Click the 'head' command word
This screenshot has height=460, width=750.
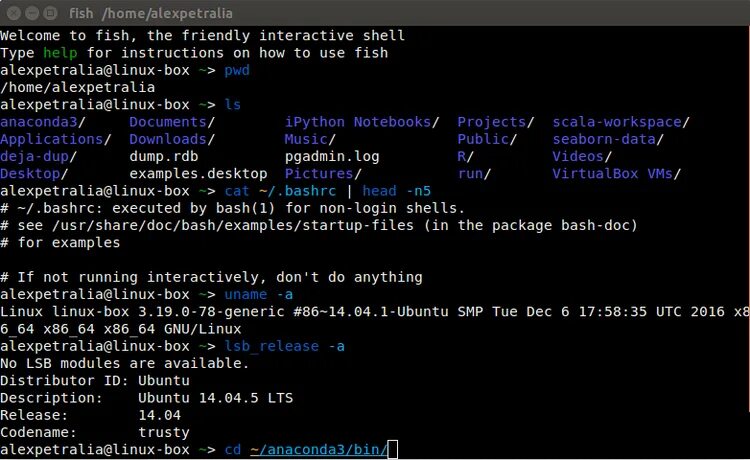pyautogui.click(x=379, y=191)
